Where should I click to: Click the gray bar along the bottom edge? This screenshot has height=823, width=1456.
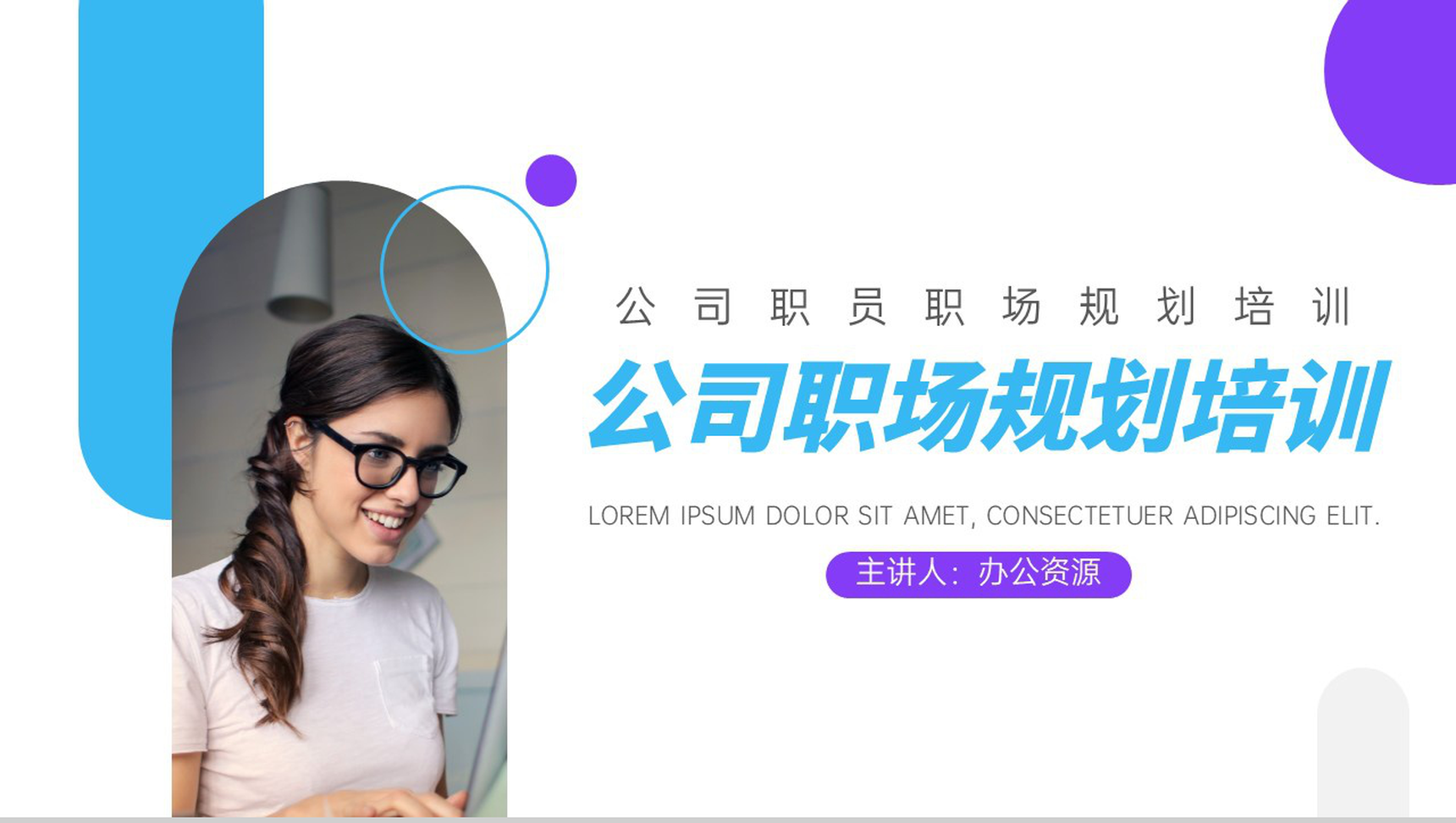click(x=728, y=820)
